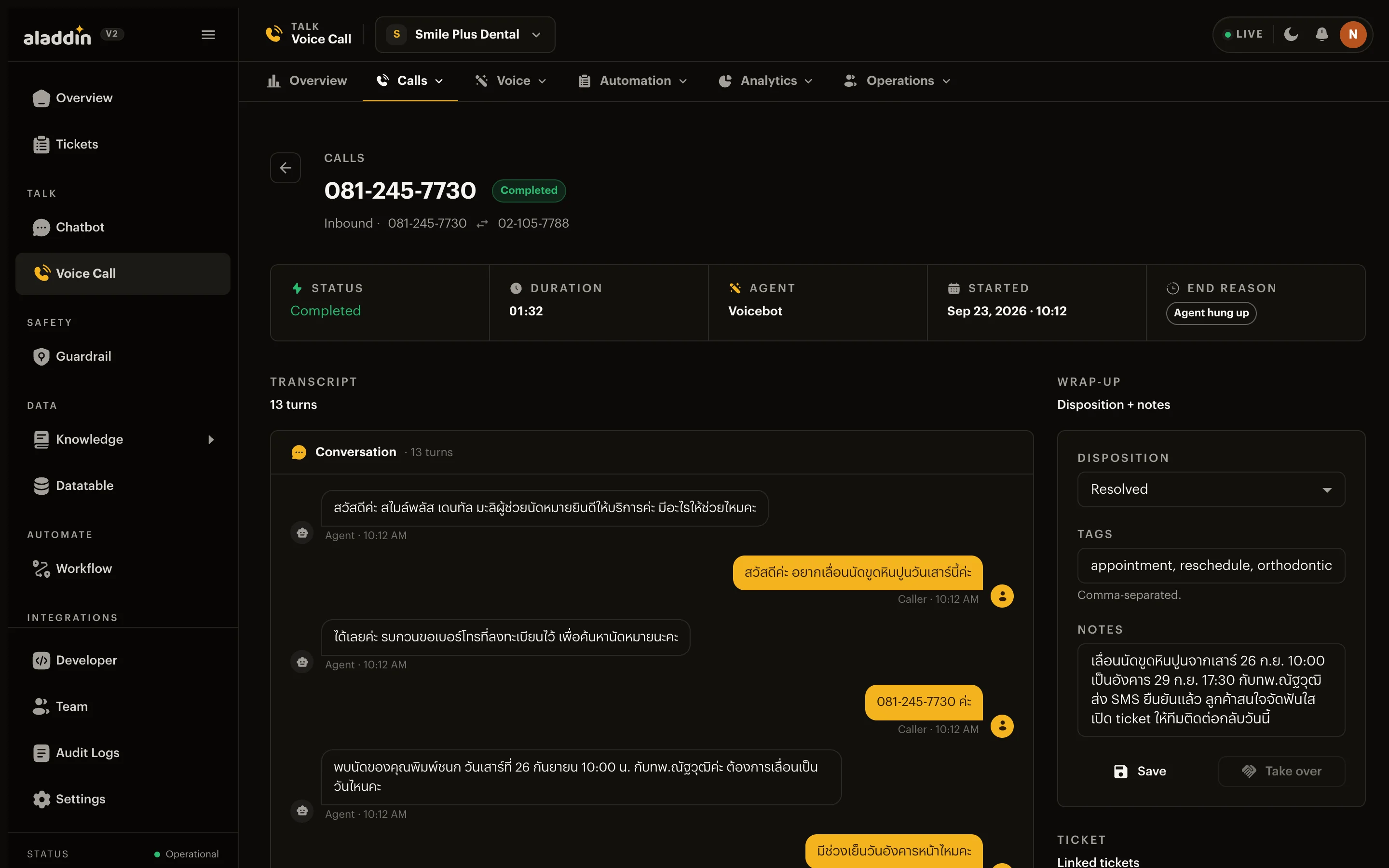Image resolution: width=1389 pixels, height=868 pixels.
Task: Open the Smile Plus Dental workspace dropdown
Action: [x=465, y=34]
